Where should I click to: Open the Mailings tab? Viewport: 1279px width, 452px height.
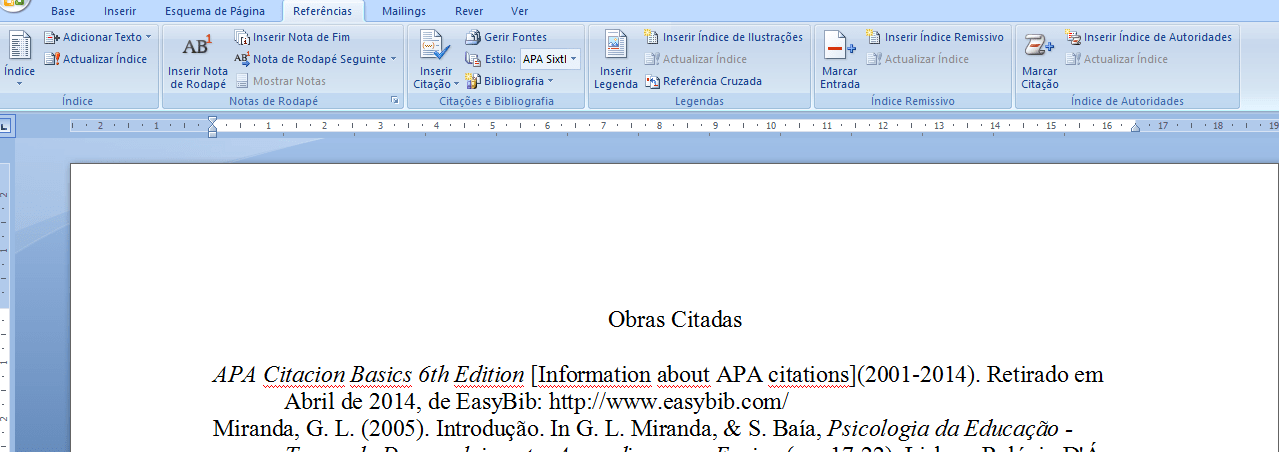click(403, 11)
